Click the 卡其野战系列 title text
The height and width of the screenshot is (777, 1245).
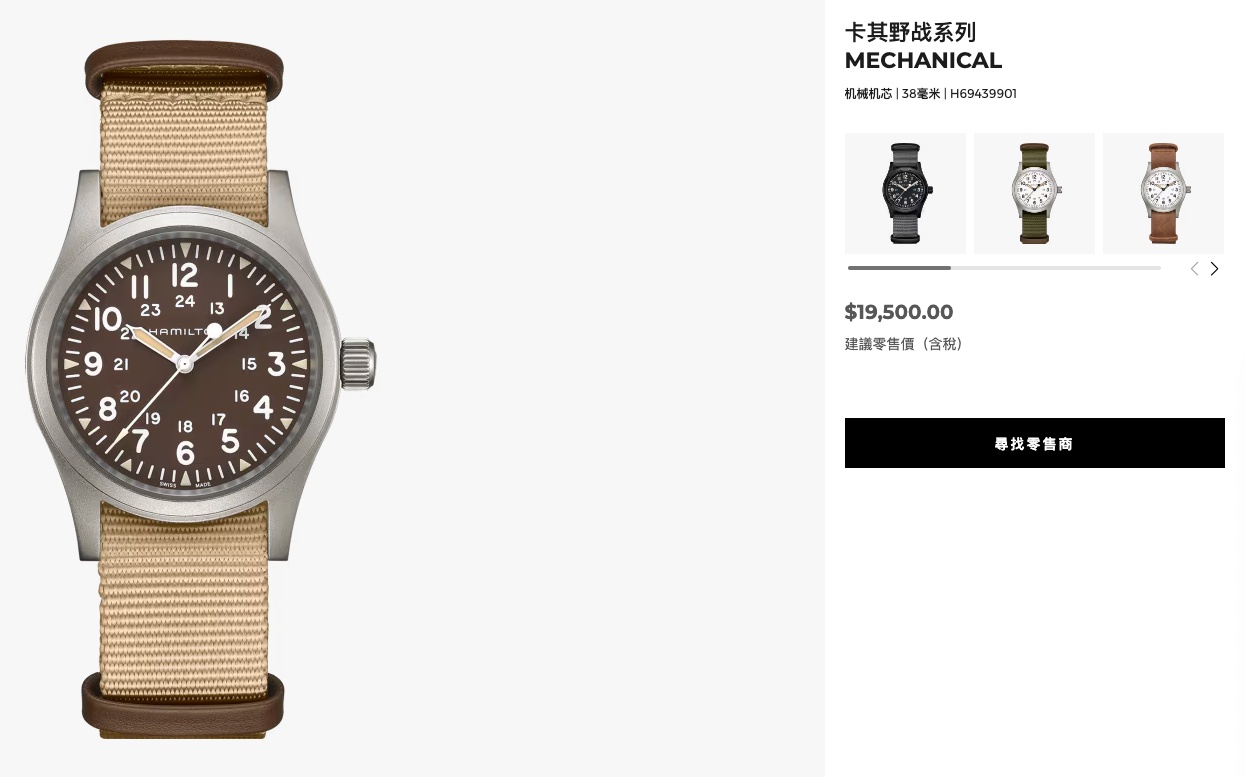tap(910, 33)
